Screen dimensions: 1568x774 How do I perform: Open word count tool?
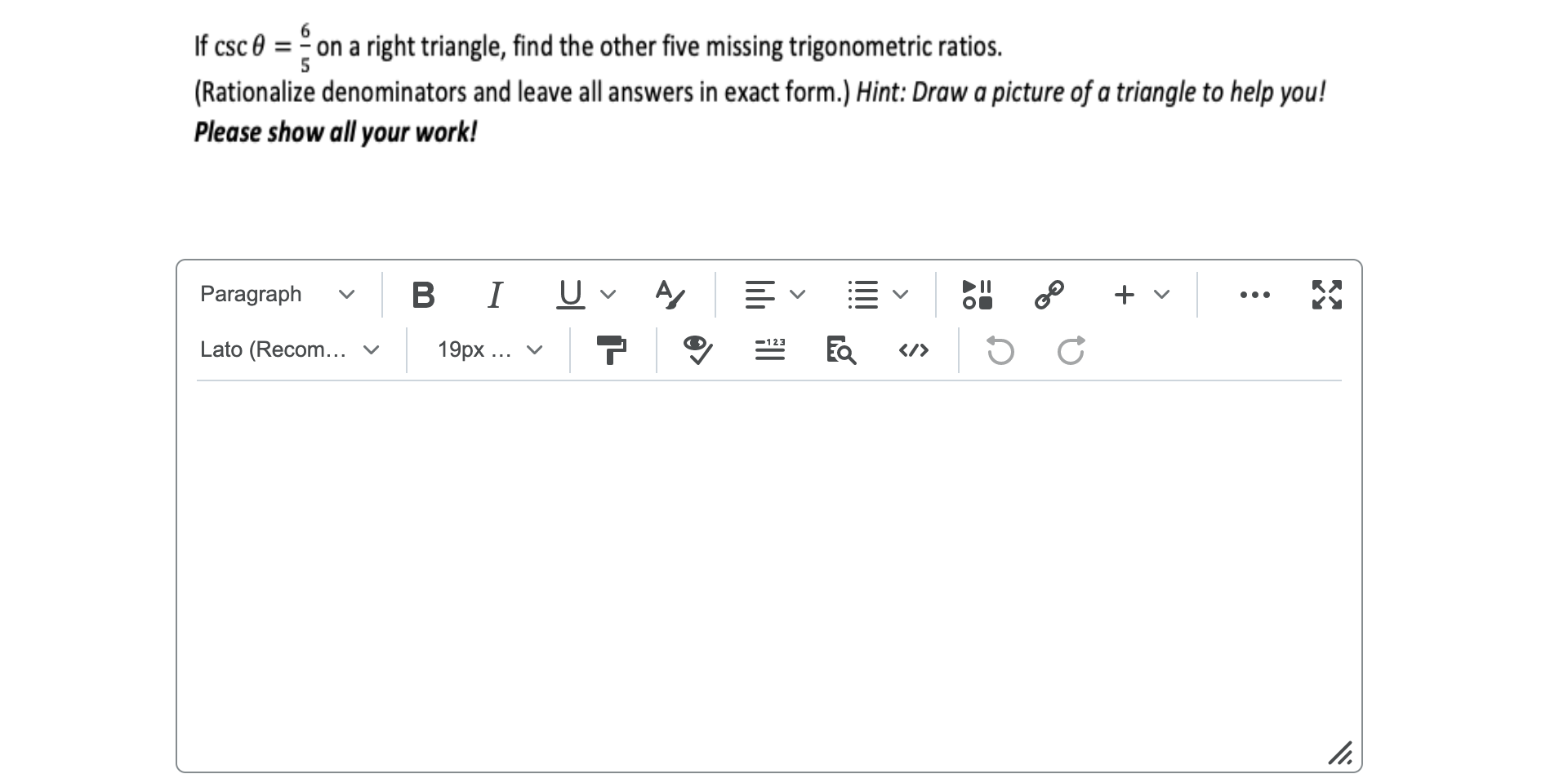click(x=769, y=349)
